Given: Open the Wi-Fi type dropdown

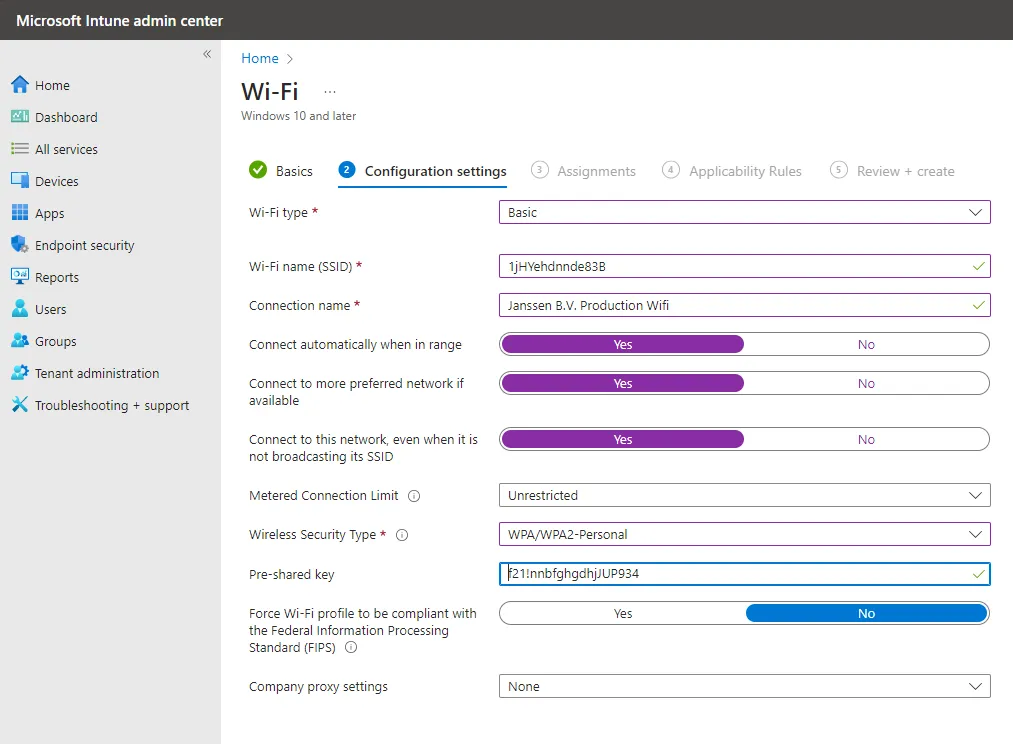Looking at the screenshot, I should 744,212.
